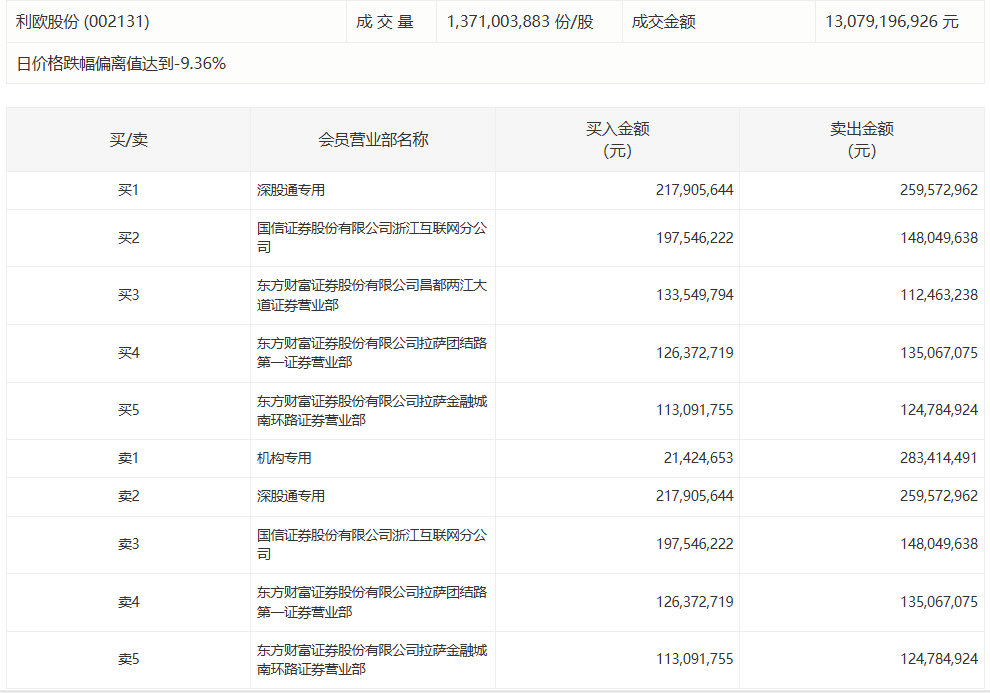
Task: Click the 买/卖 column header
Action: [128, 140]
